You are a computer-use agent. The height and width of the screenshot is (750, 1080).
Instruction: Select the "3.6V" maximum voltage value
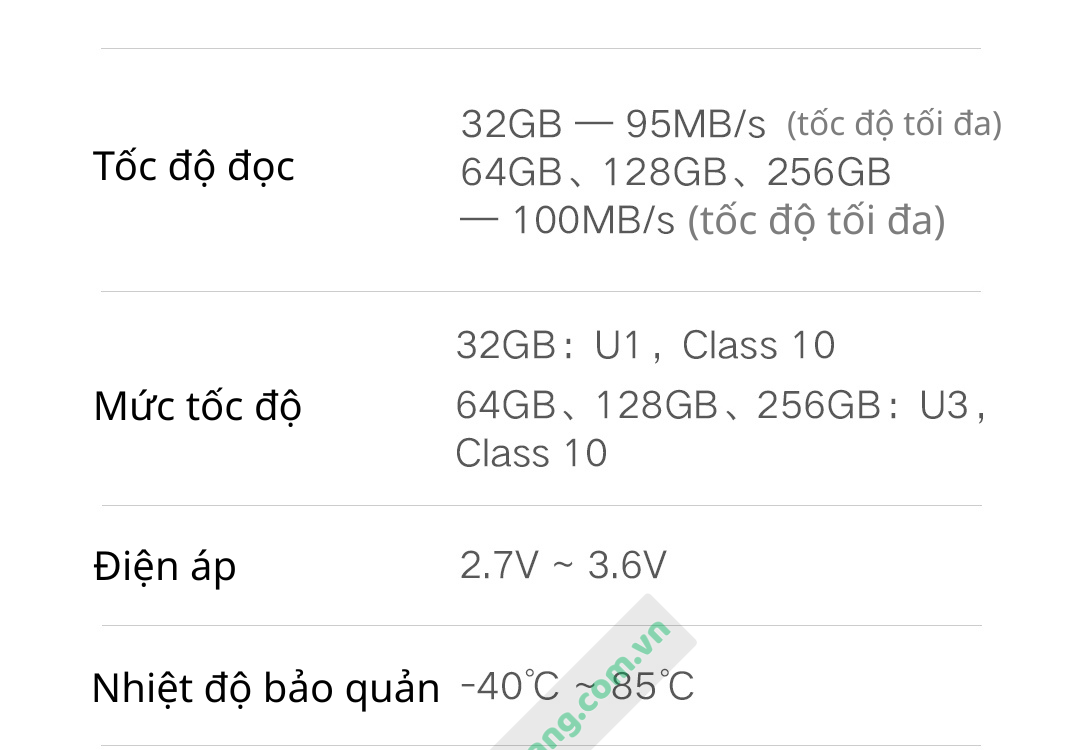tap(626, 566)
